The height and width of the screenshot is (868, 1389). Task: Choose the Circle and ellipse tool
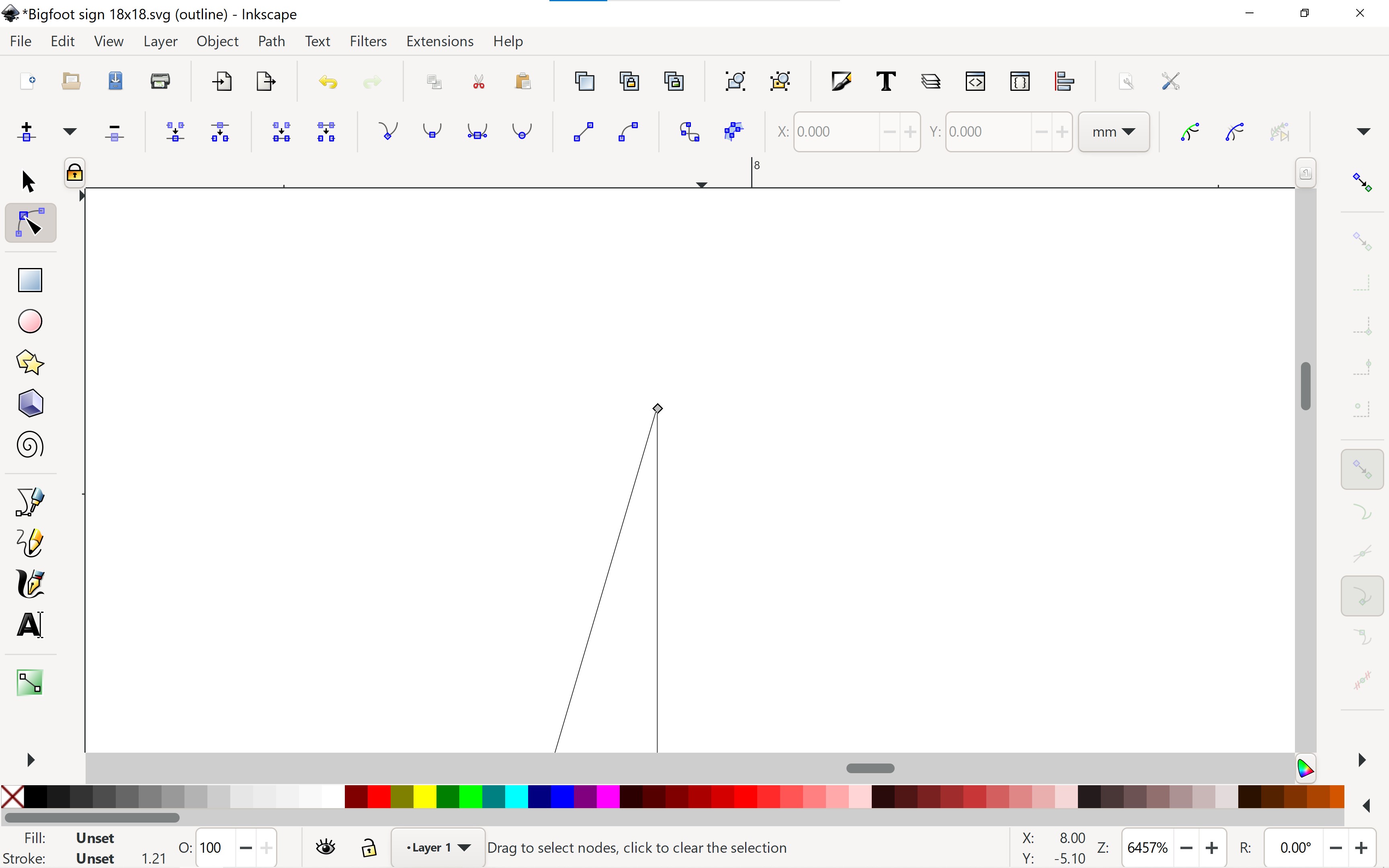tap(31, 321)
